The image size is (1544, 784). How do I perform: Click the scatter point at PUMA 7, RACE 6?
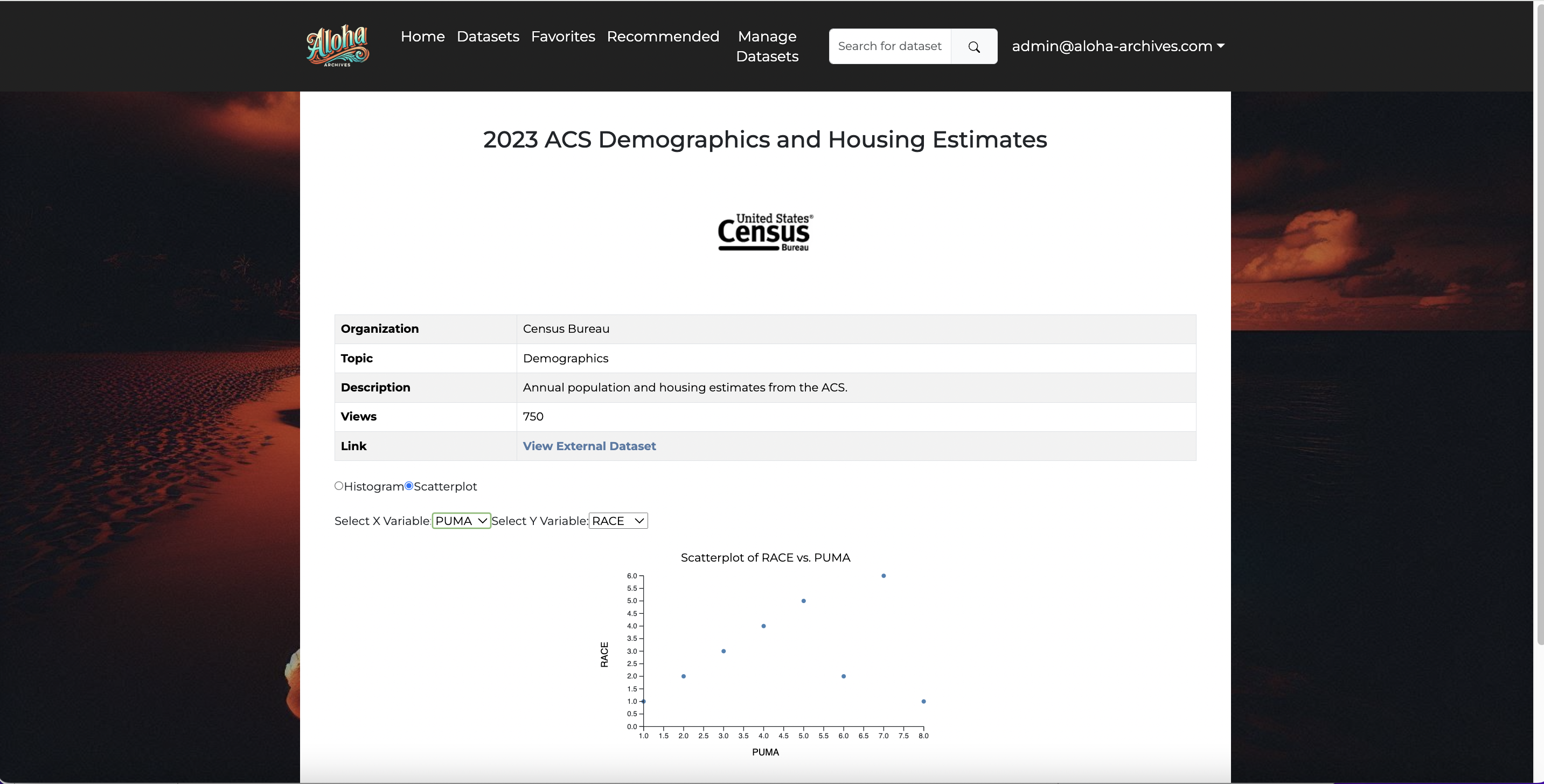pos(884,576)
